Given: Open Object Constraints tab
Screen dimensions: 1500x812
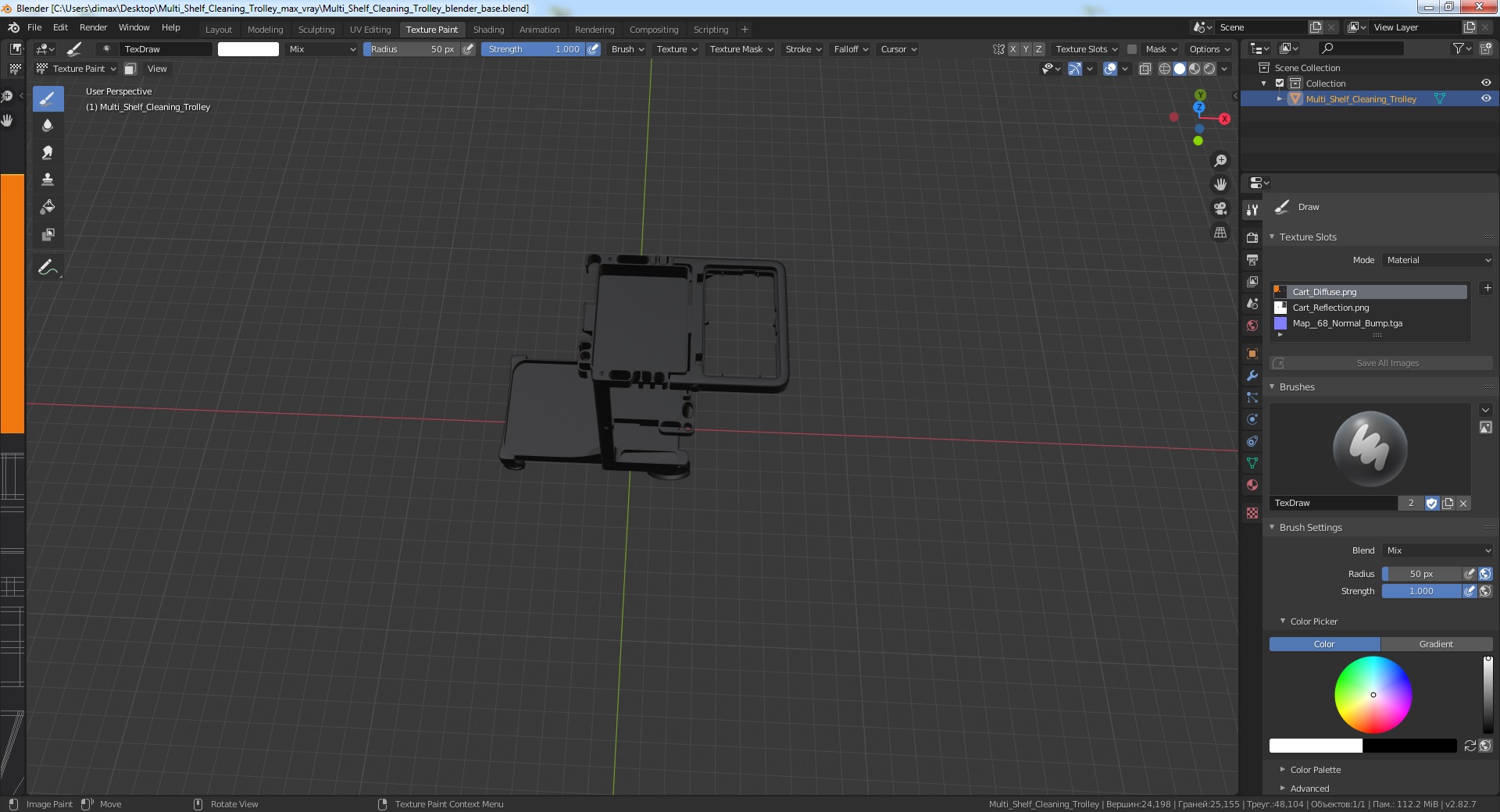Looking at the screenshot, I should (1252, 441).
